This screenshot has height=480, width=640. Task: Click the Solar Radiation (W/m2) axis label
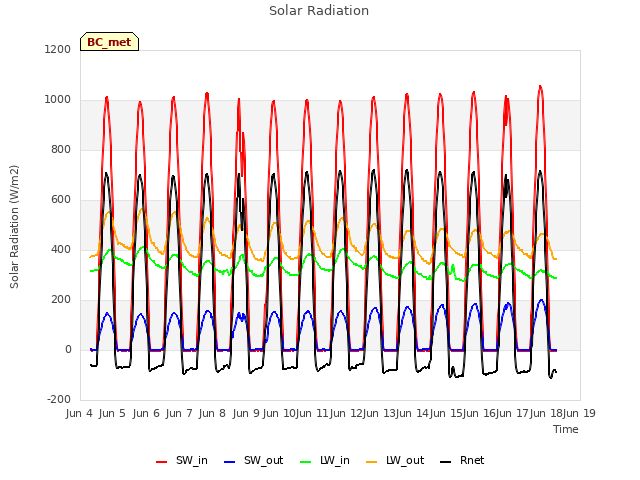(x=14, y=227)
